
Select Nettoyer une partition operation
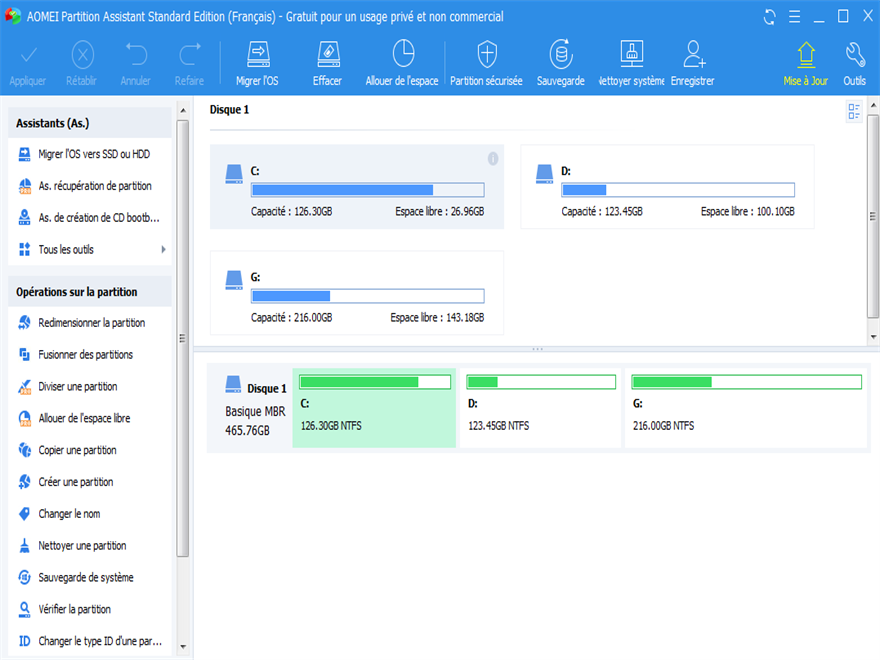click(x=90, y=546)
